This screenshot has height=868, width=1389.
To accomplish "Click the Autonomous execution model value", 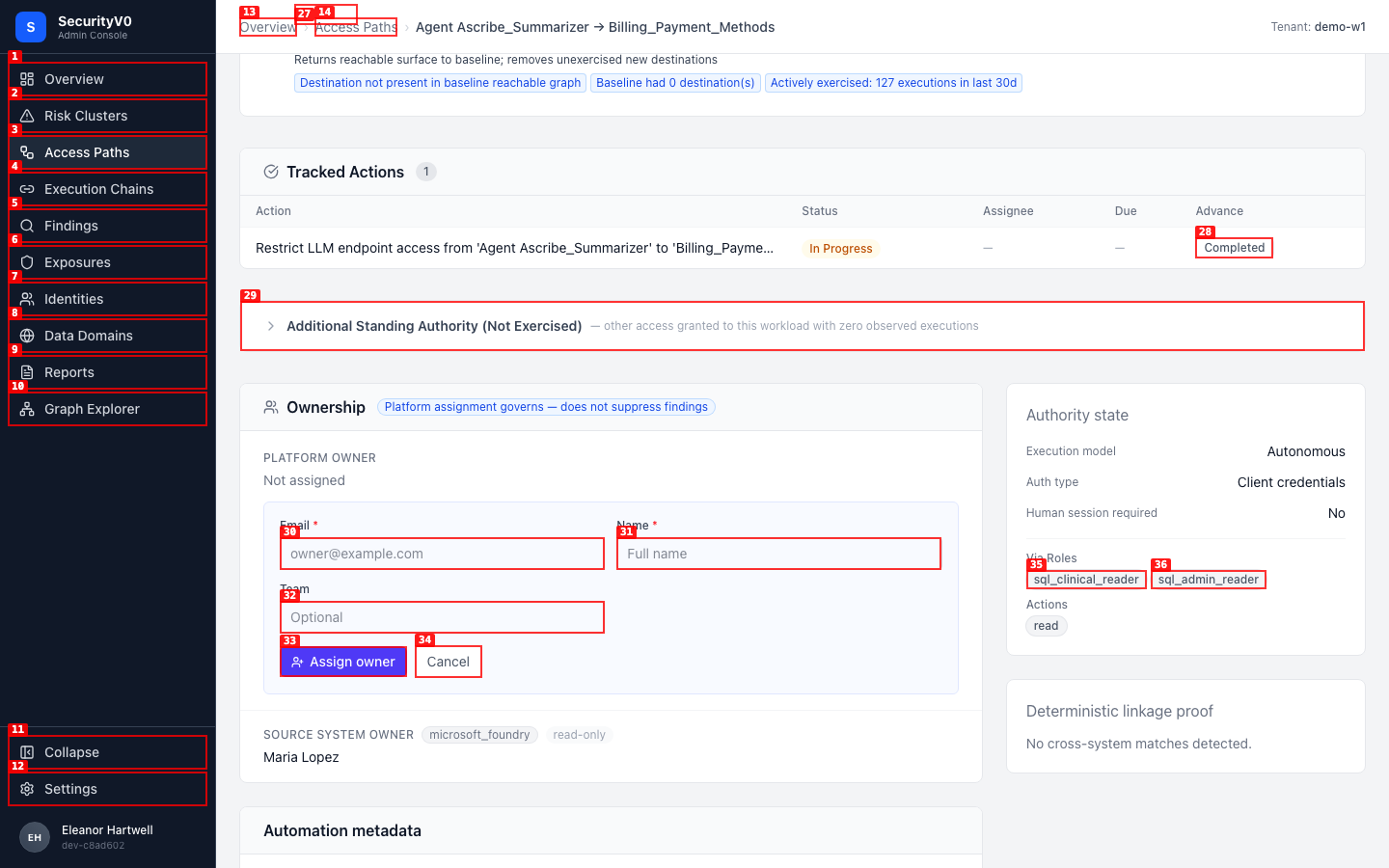I will click(x=1306, y=451).
